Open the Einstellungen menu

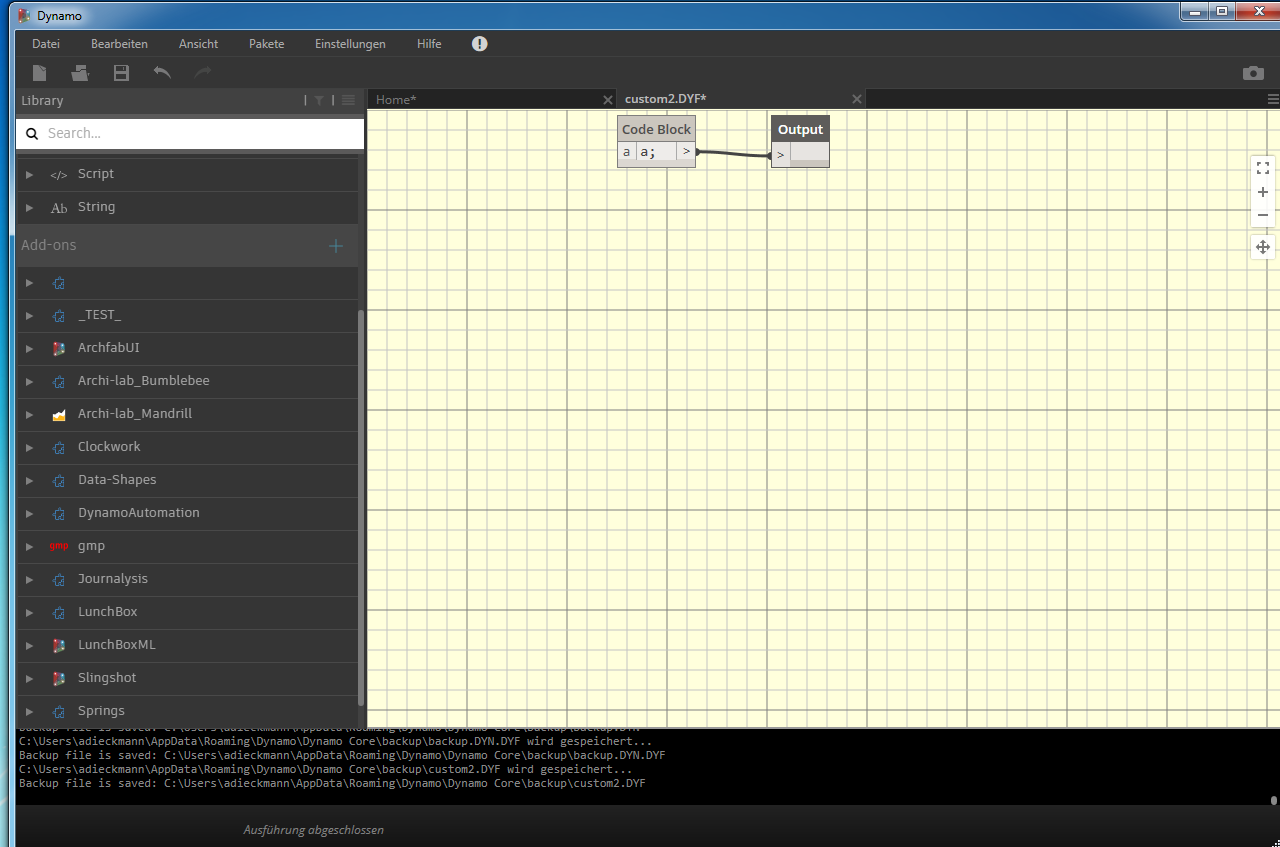350,43
